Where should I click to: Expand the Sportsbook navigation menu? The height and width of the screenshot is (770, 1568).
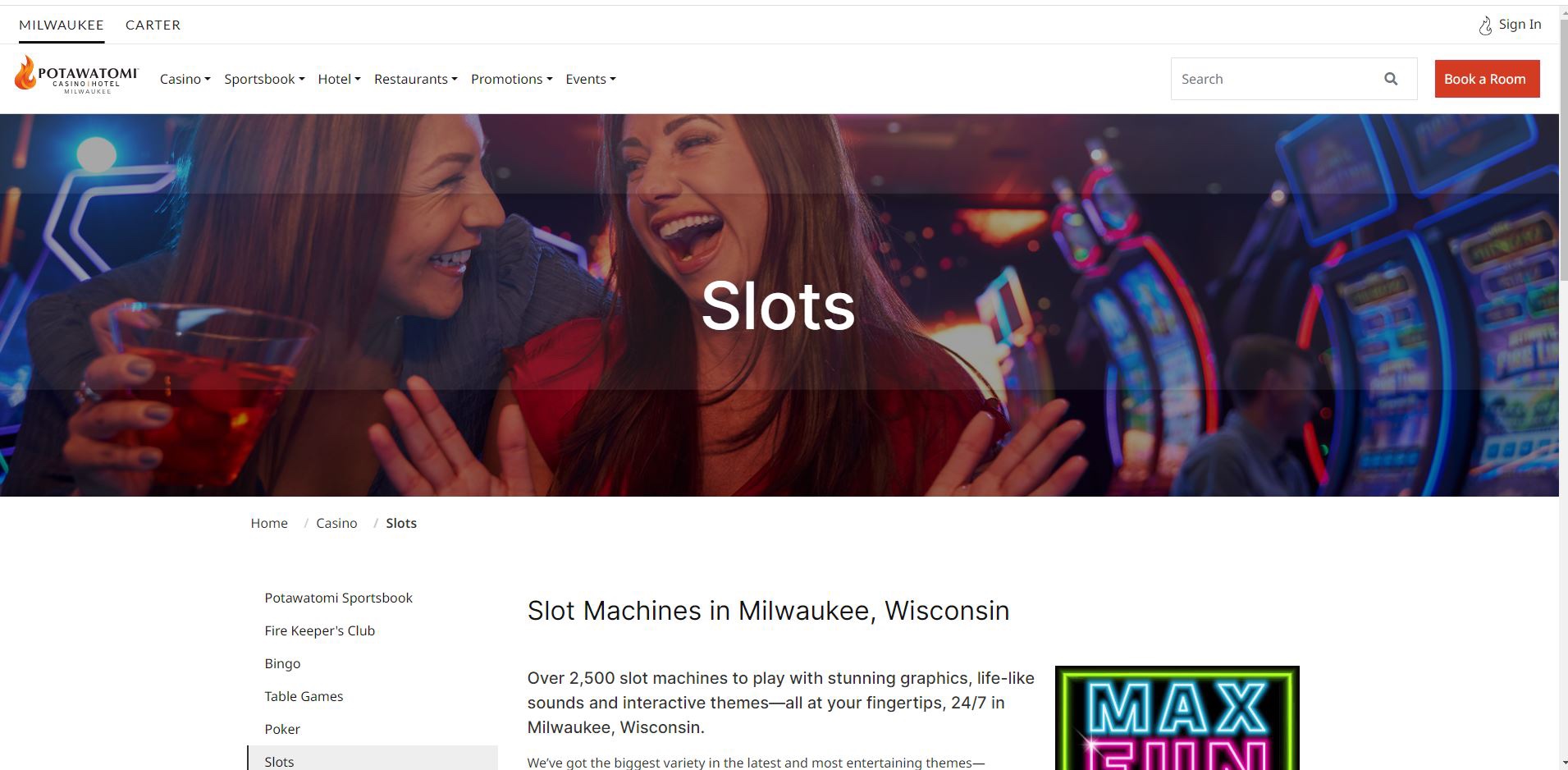tap(264, 79)
